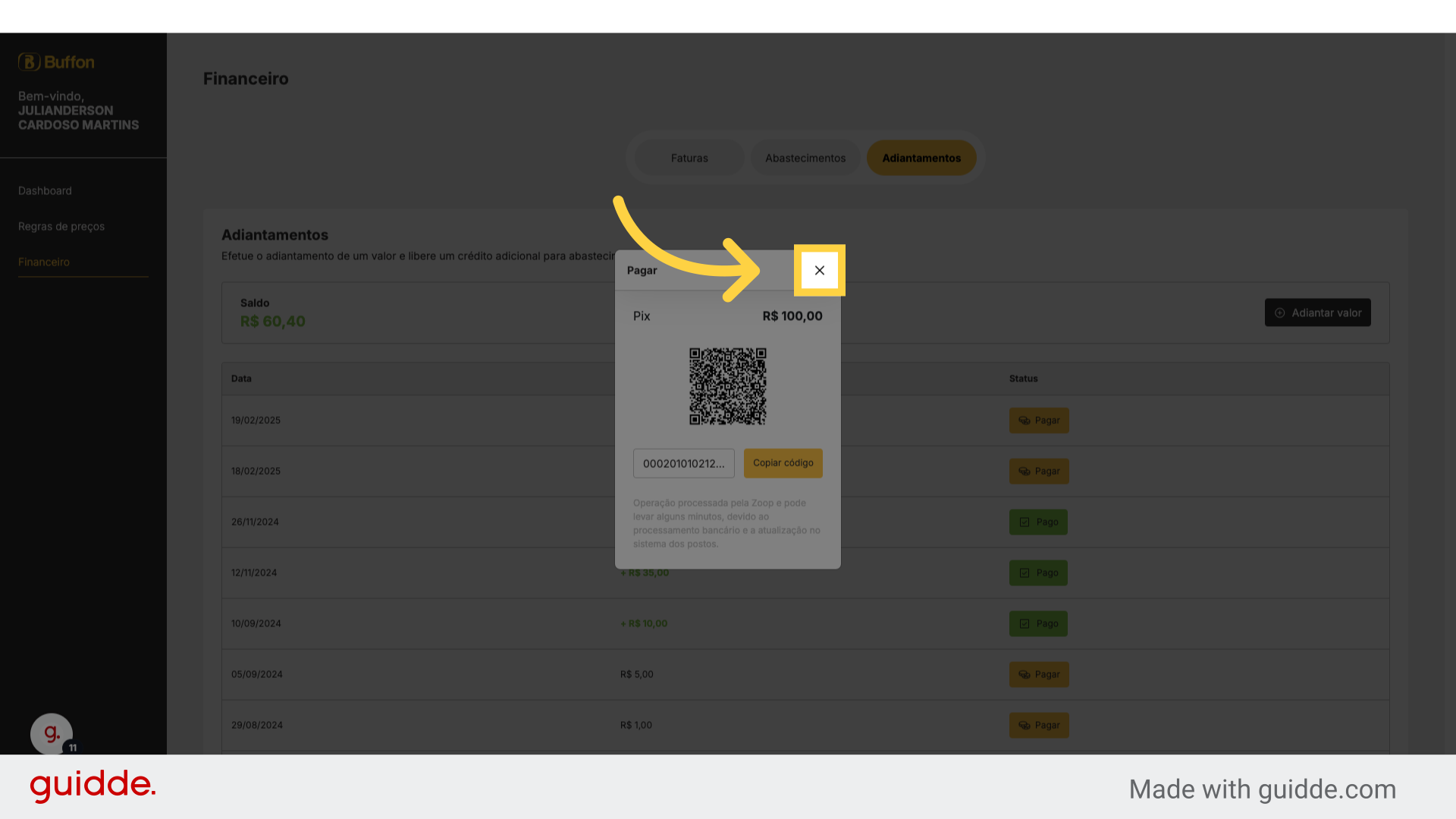Click the date 12/11/2024
Image resolution: width=1456 pixels, height=819 pixels.
click(254, 573)
